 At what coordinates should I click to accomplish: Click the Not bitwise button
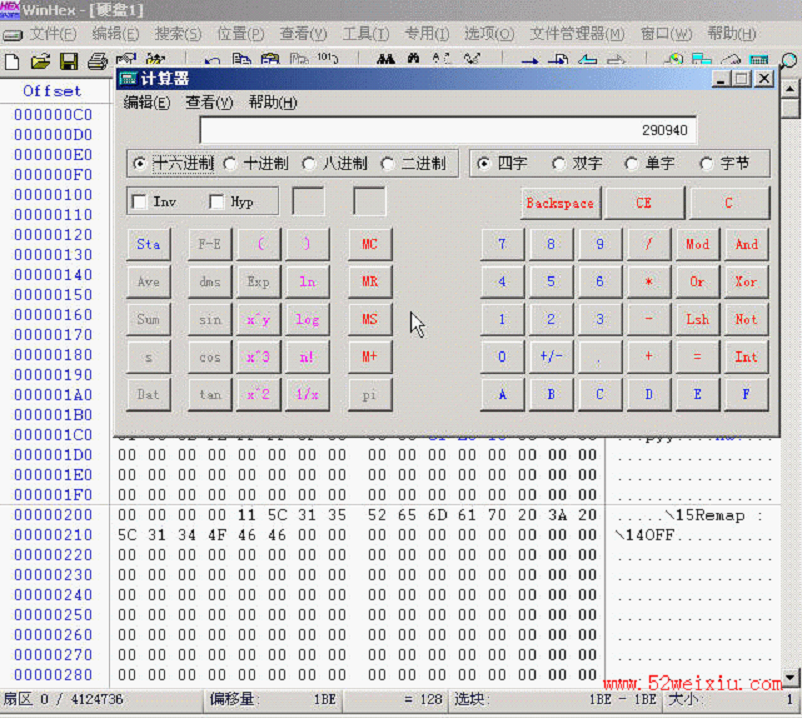click(x=746, y=320)
